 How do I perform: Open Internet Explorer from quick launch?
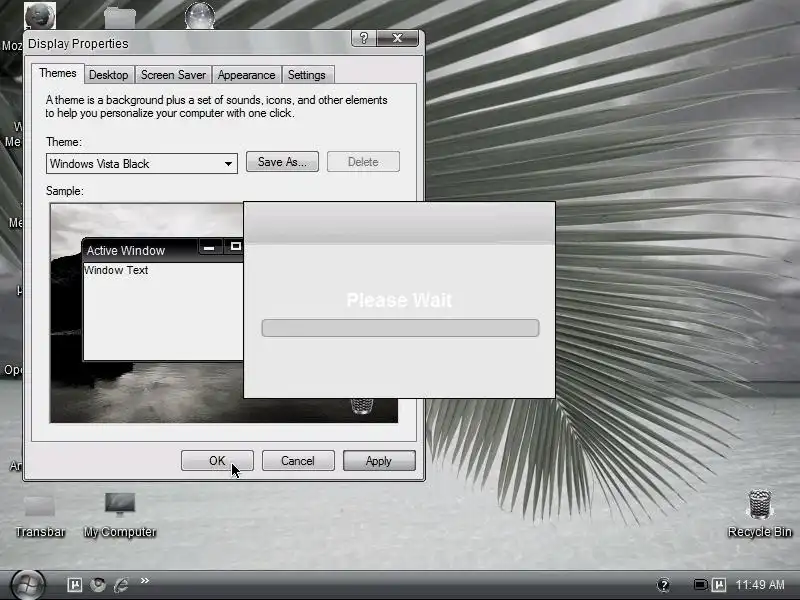tap(121, 585)
